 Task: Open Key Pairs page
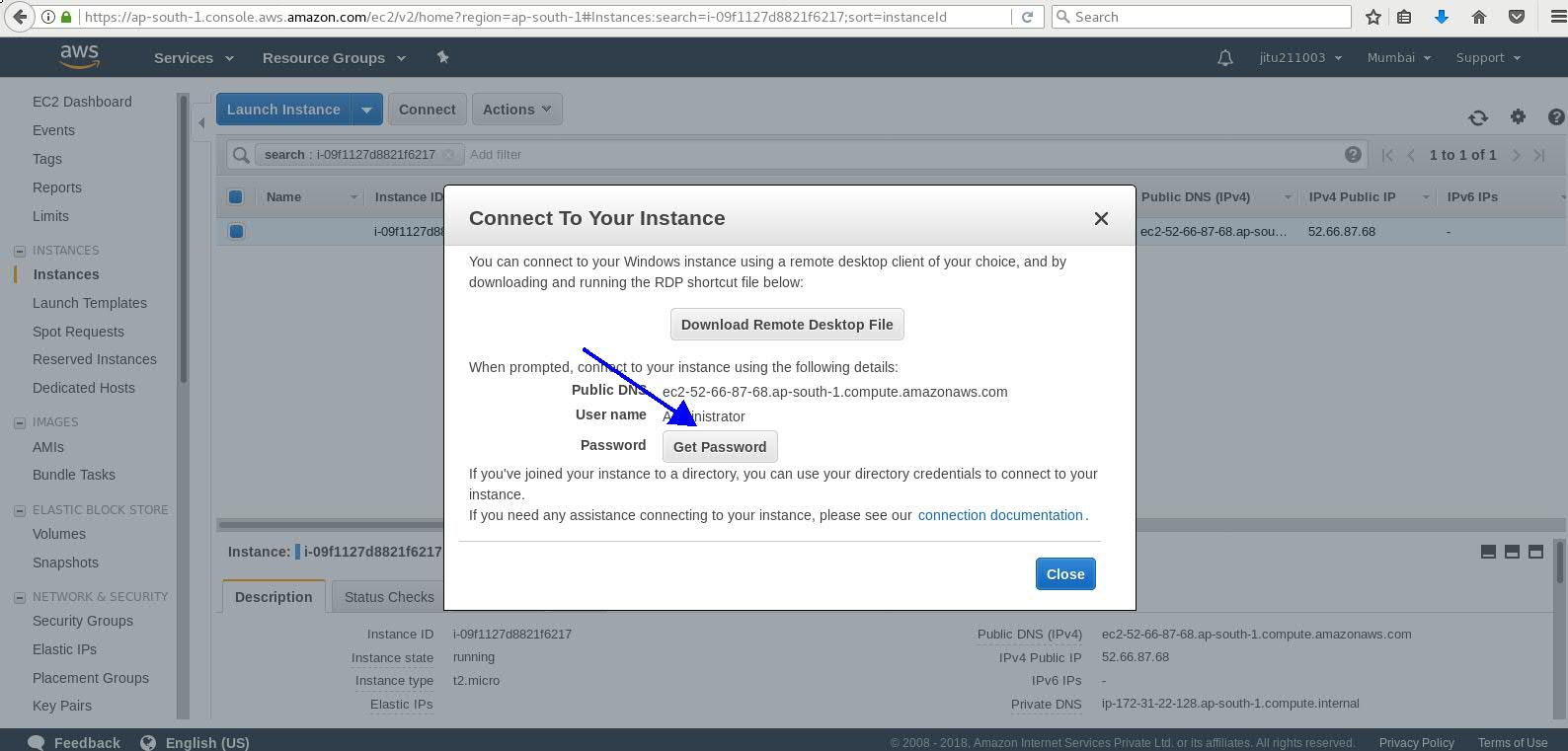(62, 706)
